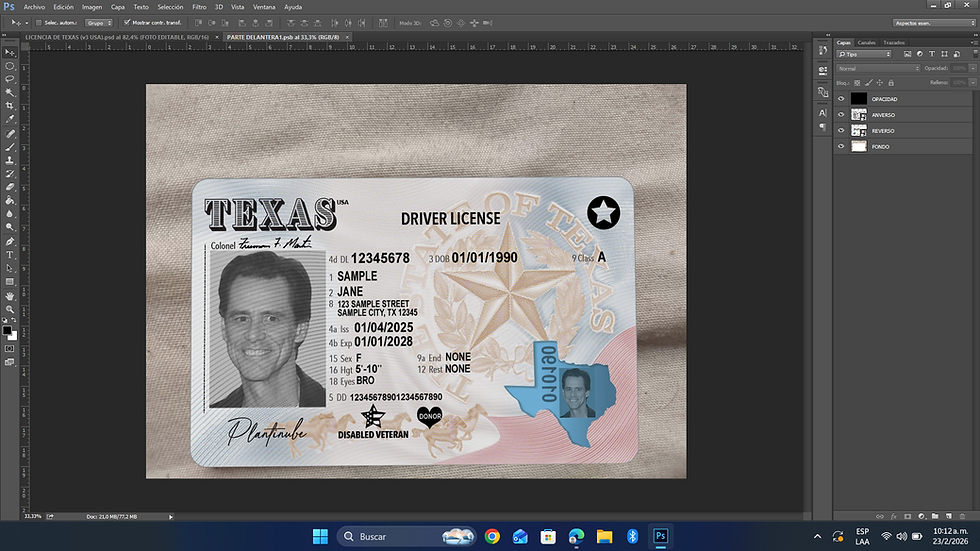Select the Move tool in the toolbox
The image size is (980, 551).
tap(9, 52)
